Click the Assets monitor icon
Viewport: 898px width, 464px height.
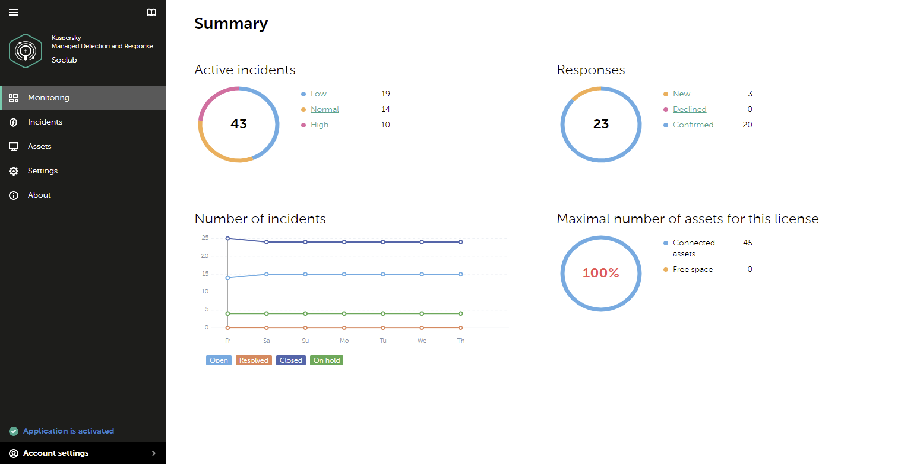[14, 146]
